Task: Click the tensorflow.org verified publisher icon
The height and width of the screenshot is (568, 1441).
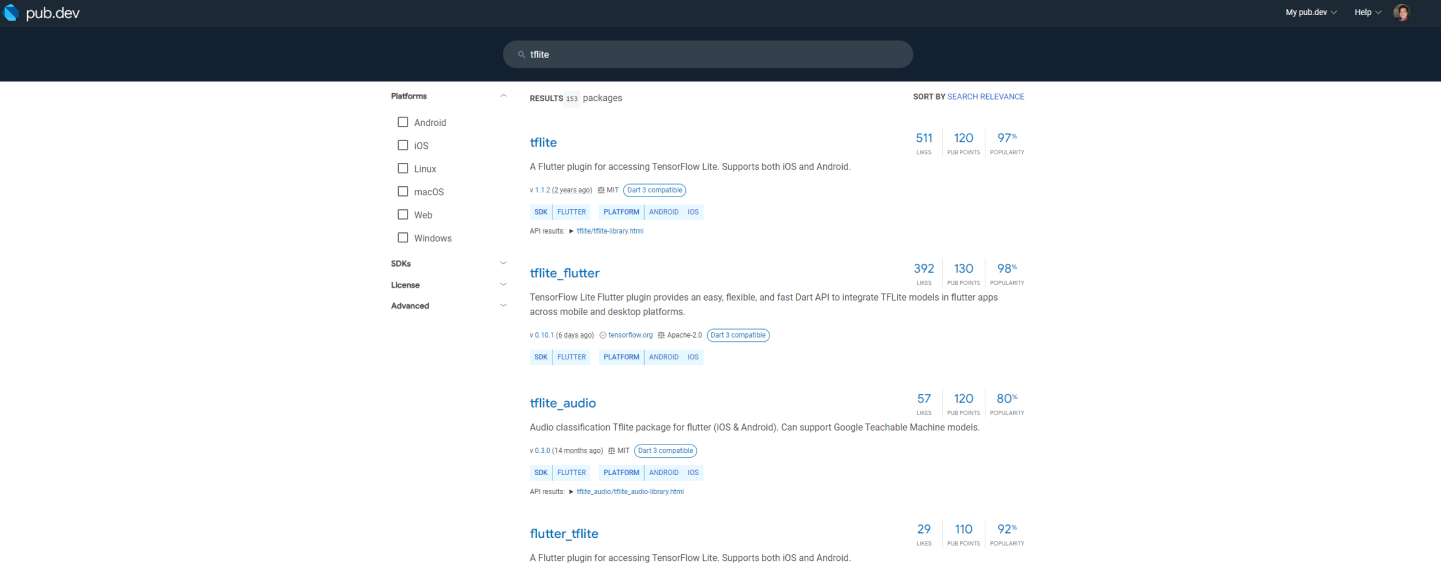Action: click(x=603, y=335)
